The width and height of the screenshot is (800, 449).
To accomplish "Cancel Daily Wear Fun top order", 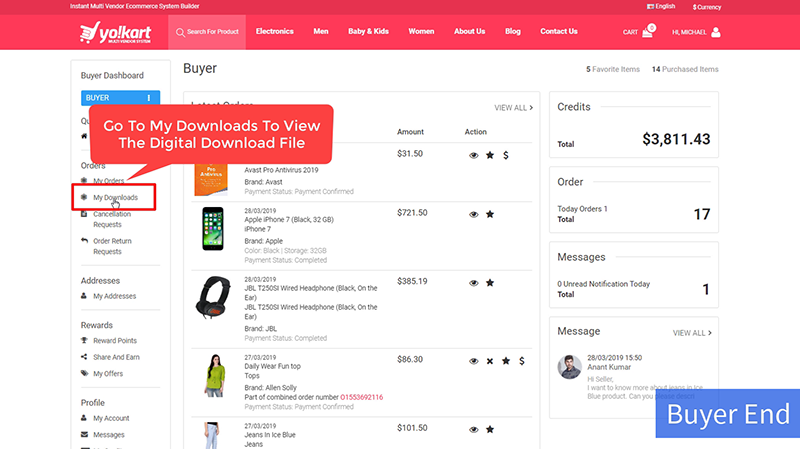I will click(490, 361).
